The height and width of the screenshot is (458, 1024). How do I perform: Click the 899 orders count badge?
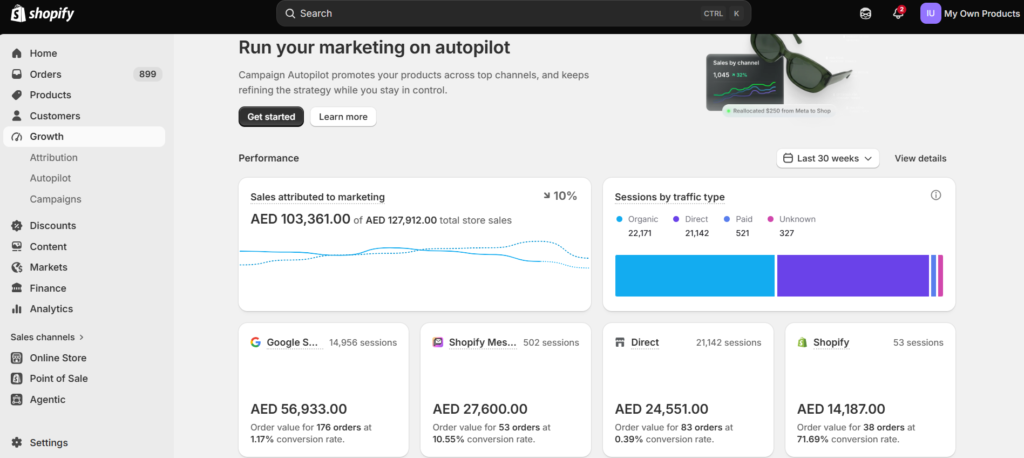point(148,74)
